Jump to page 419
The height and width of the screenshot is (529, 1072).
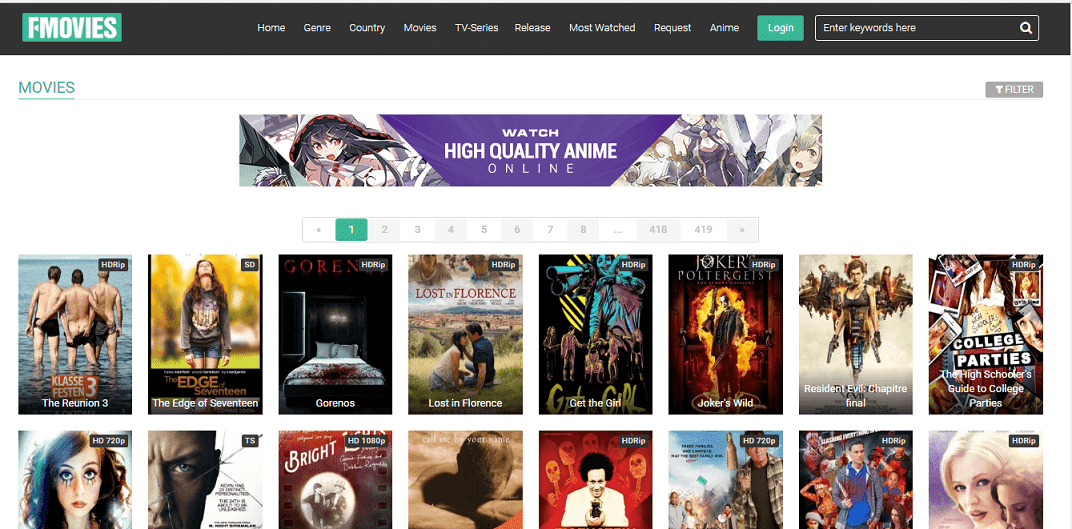[x=703, y=230]
